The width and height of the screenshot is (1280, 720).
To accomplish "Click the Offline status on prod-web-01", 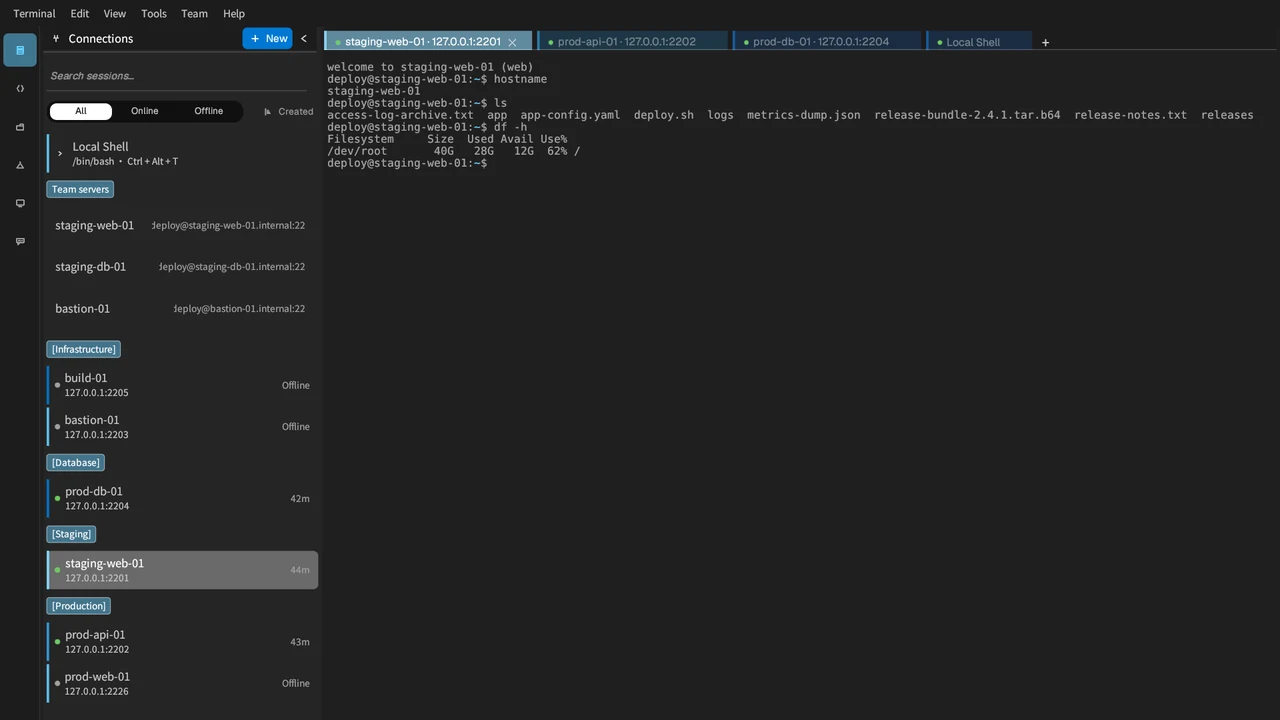I will (x=296, y=684).
